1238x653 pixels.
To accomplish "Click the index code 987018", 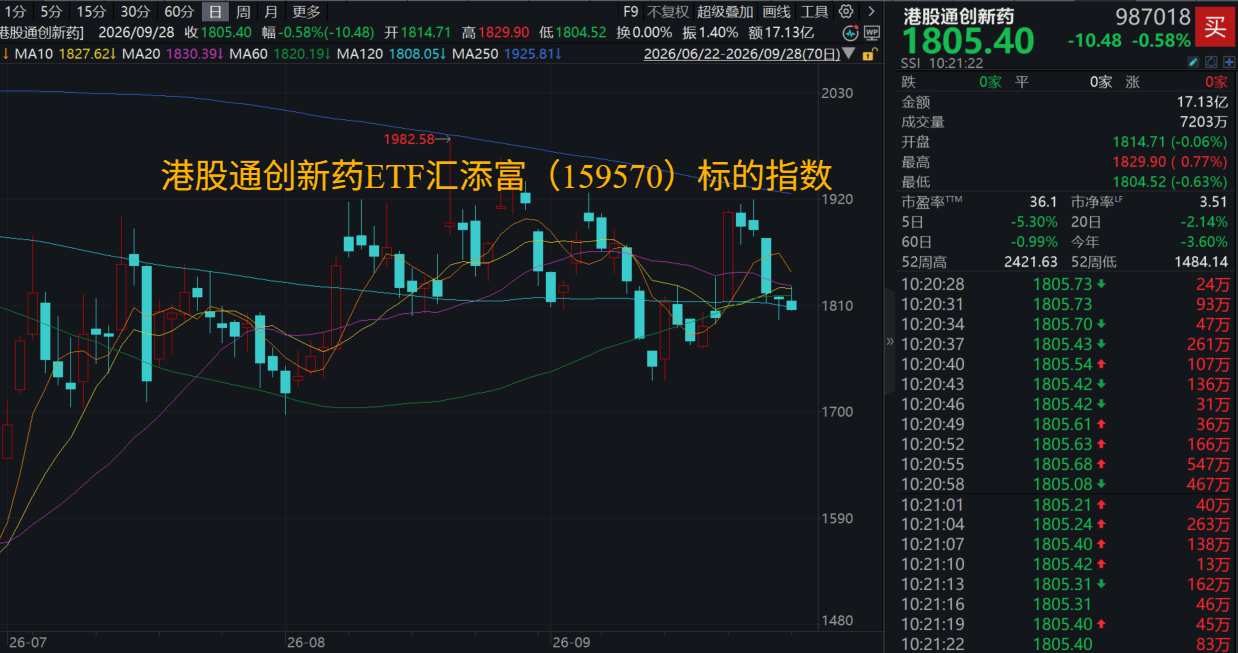I will pos(1152,17).
